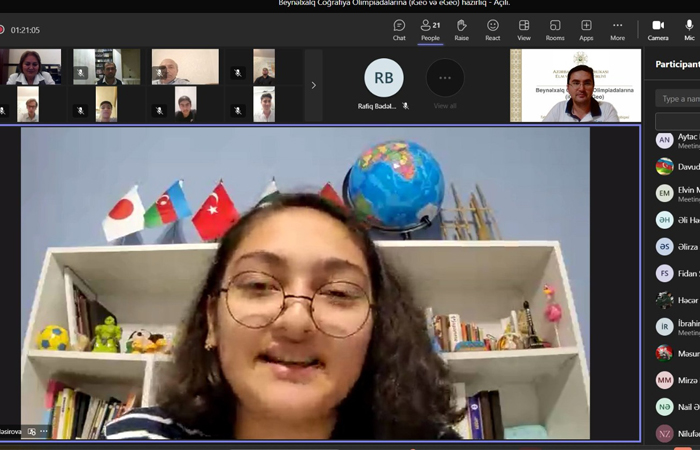Show next participants with the chevron arrow
This screenshot has width=700, height=450.
coord(313,85)
